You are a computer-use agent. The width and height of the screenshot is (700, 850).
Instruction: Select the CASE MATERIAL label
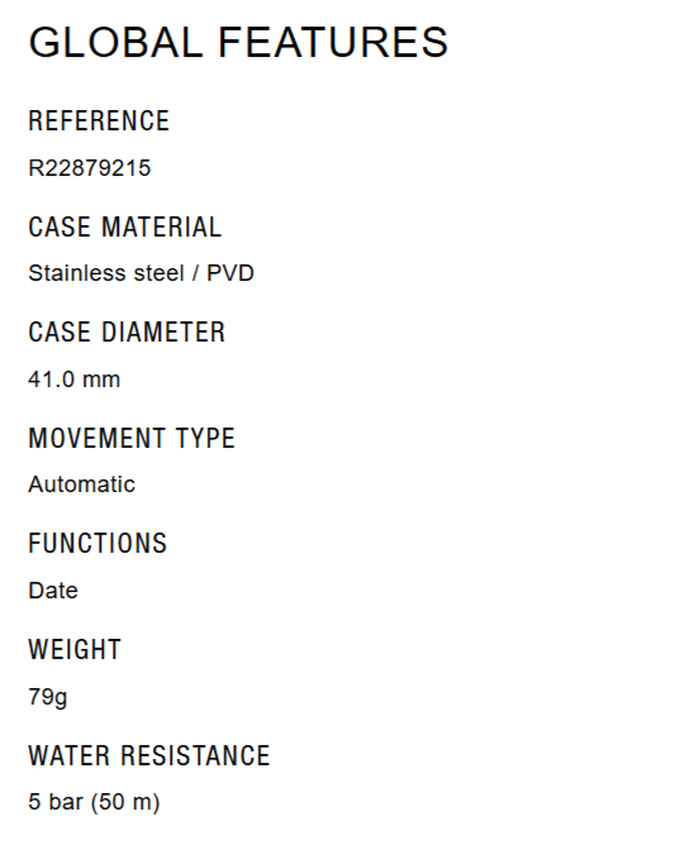tap(124, 227)
